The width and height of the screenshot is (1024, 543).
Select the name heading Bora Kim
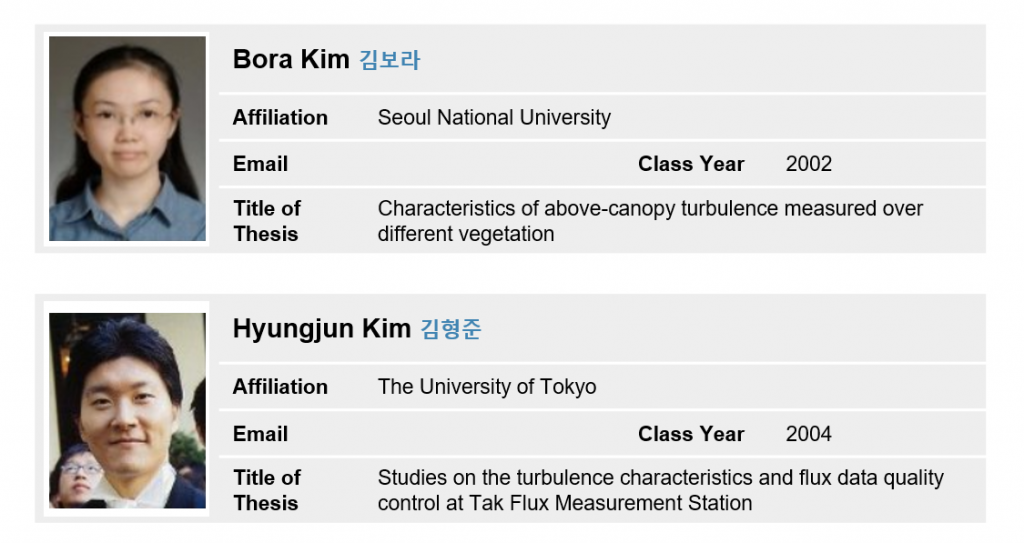291,60
